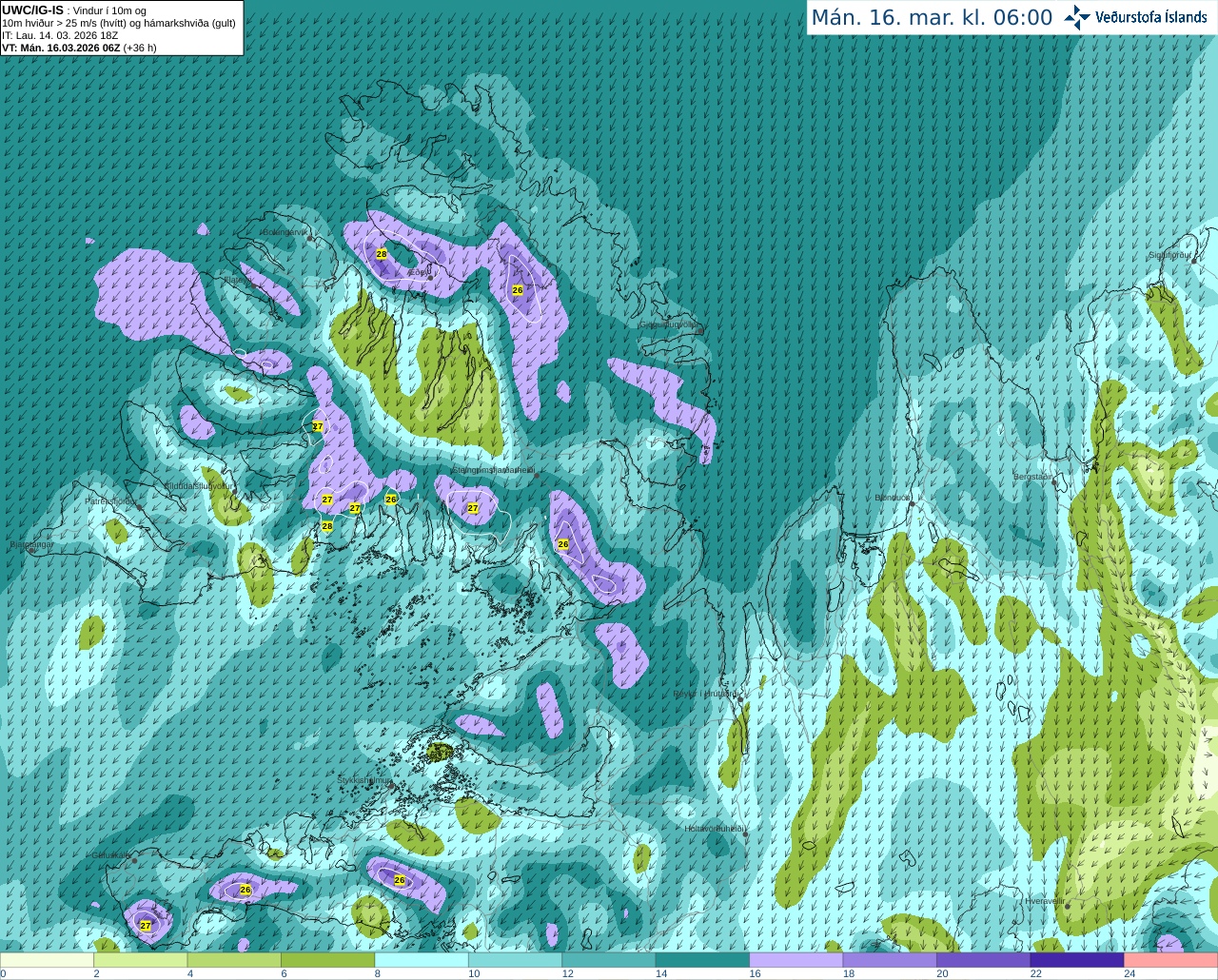Click the legend tick label '20'
1218x980 pixels.
[942, 973]
